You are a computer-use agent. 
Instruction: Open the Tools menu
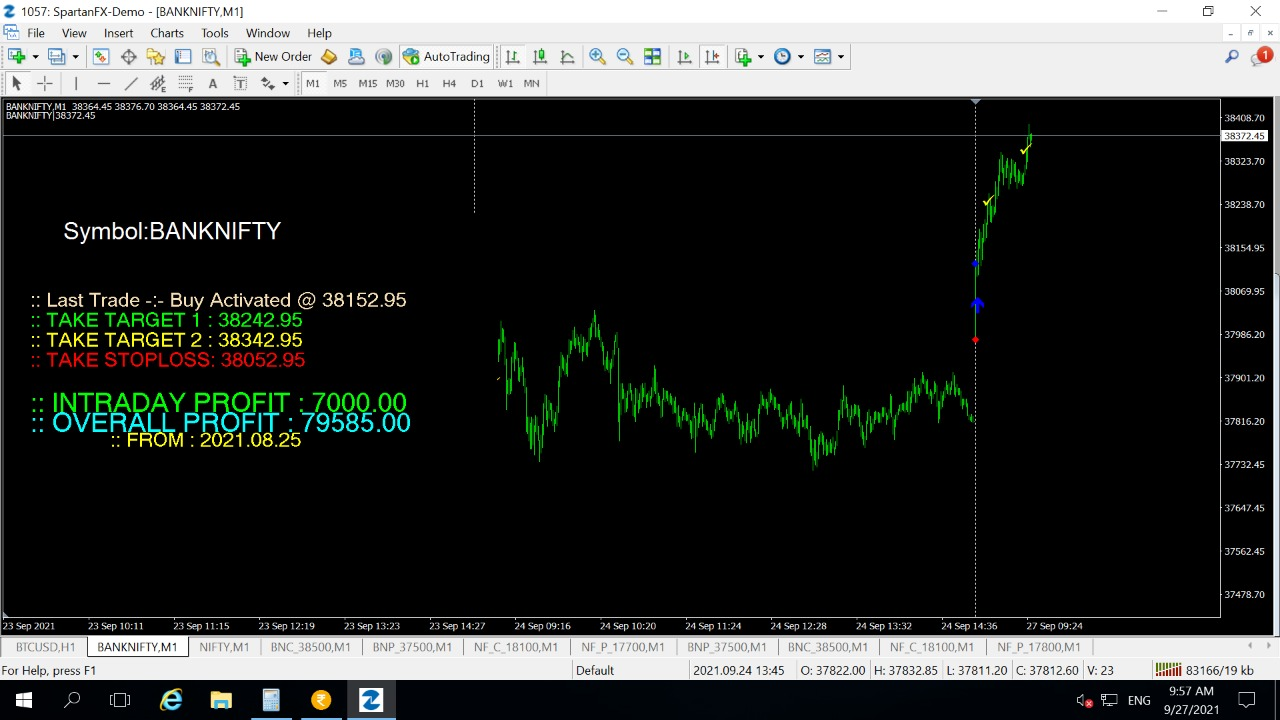(215, 33)
